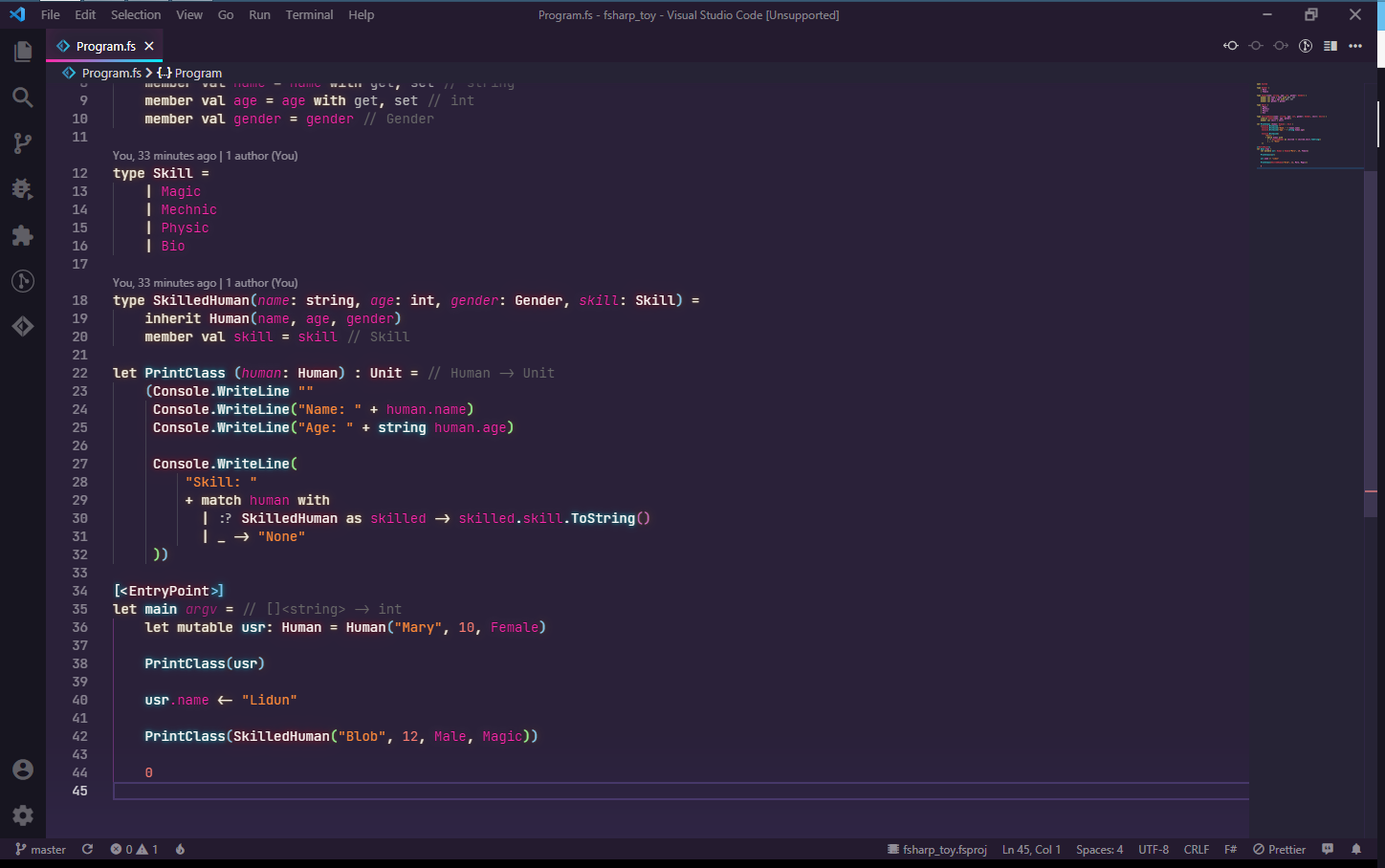1385x868 pixels.
Task: Open the More Actions ellipsis menu
Action: tap(1355, 46)
